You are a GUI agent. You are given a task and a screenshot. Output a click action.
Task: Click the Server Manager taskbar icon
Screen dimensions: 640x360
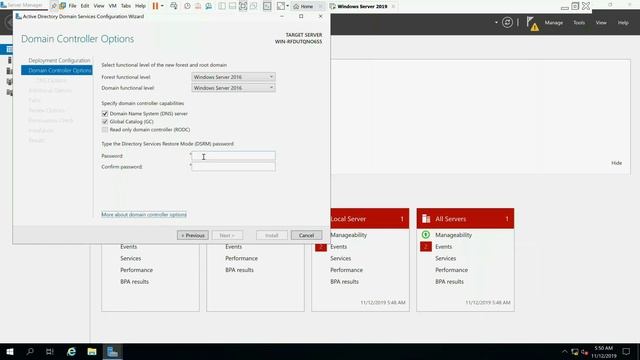coord(112,351)
